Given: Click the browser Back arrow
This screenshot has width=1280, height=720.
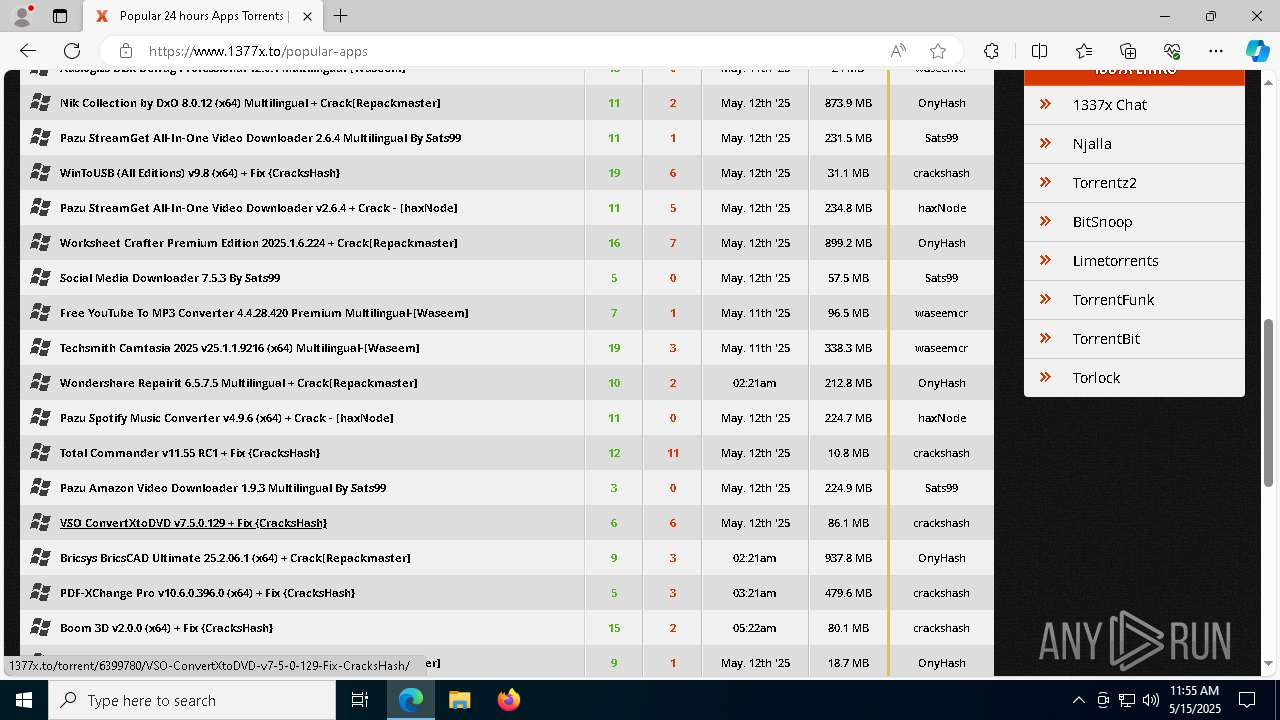Looking at the screenshot, I should coord(28,51).
